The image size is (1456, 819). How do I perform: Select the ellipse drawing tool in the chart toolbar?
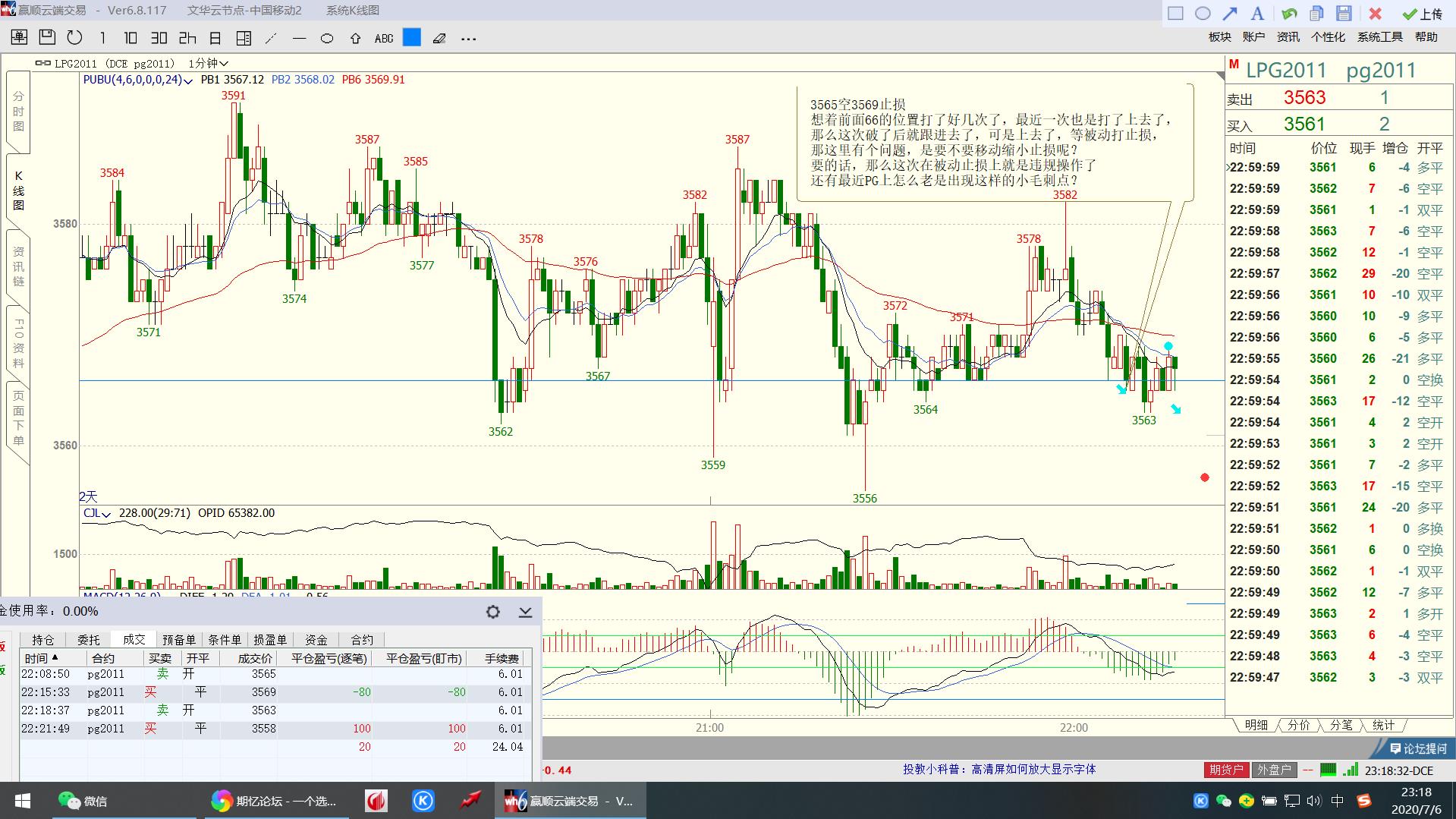click(327, 38)
